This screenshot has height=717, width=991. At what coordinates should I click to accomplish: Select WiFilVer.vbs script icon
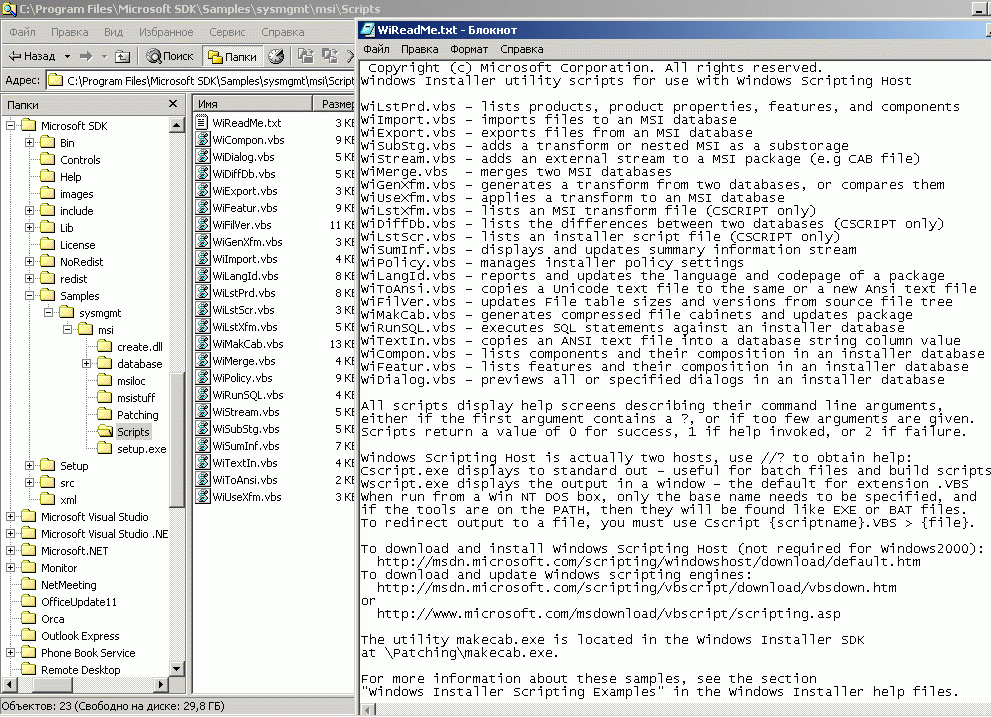(202, 224)
